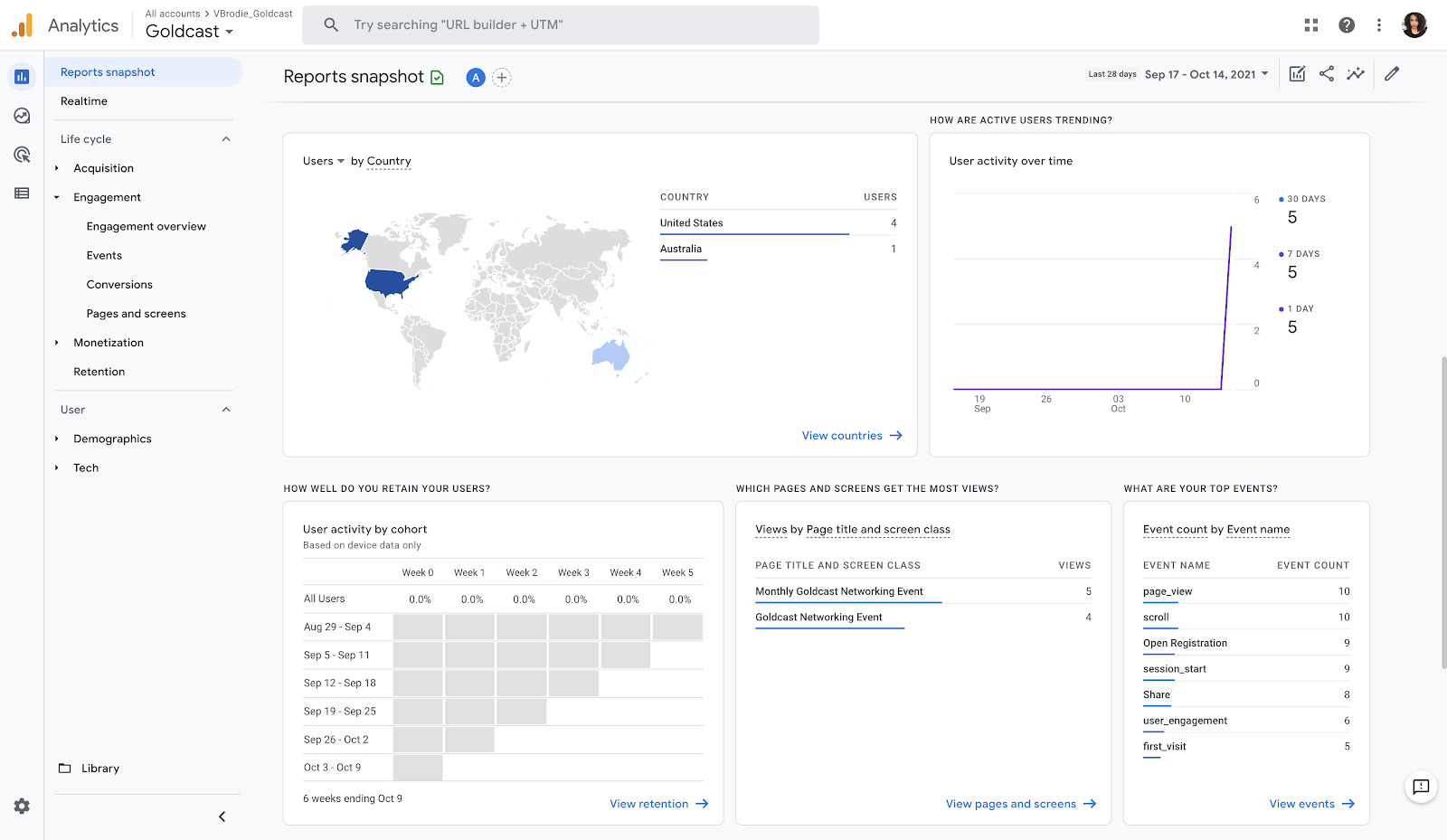Toggle the 30 DAYS legend series
The image size is (1447, 840).
click(1305, 199)
